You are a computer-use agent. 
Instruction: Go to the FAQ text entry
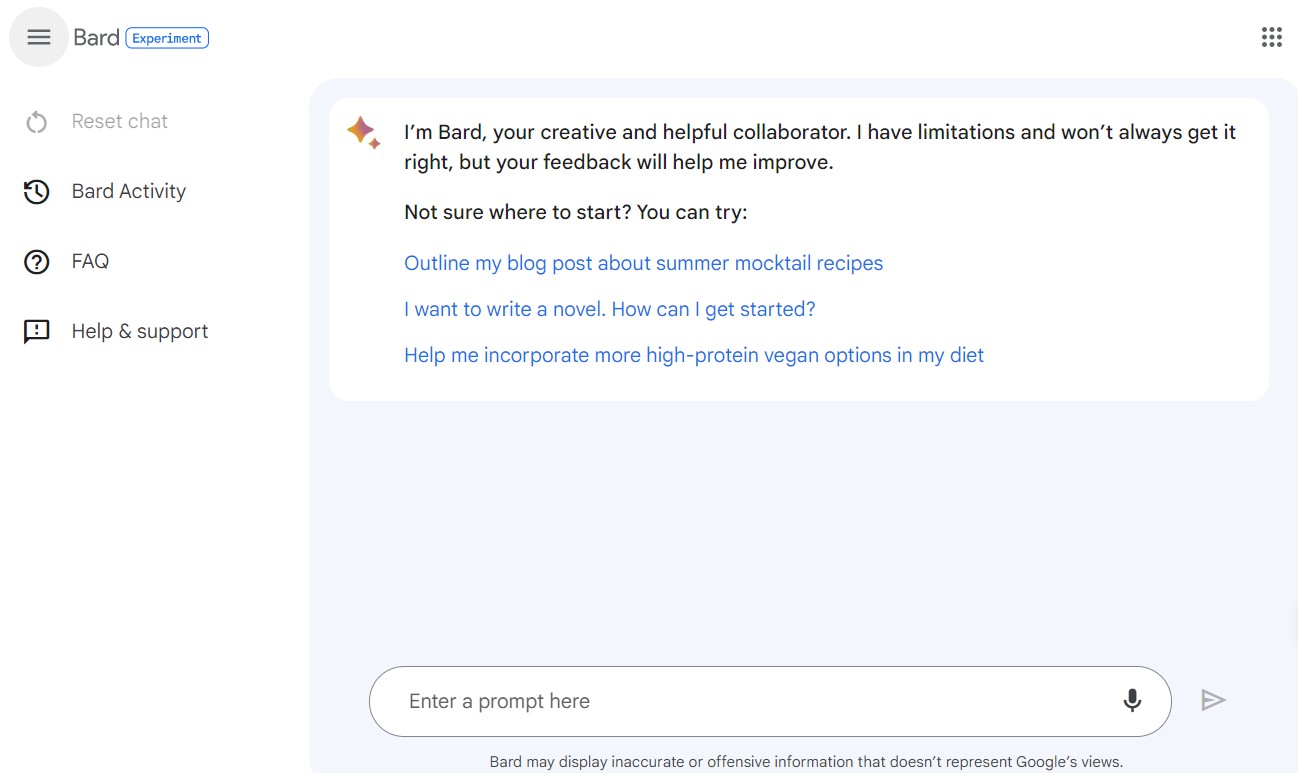click(x=90, y=262)
